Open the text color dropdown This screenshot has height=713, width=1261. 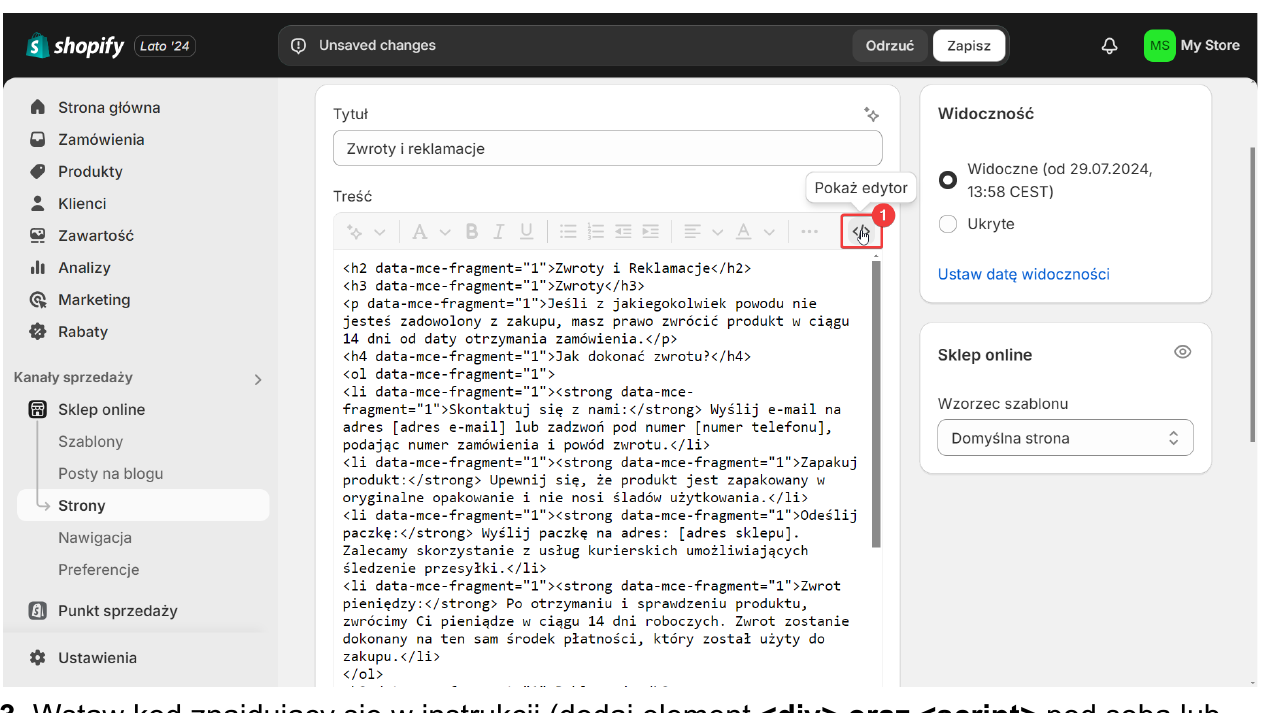[x=755, y=232]
